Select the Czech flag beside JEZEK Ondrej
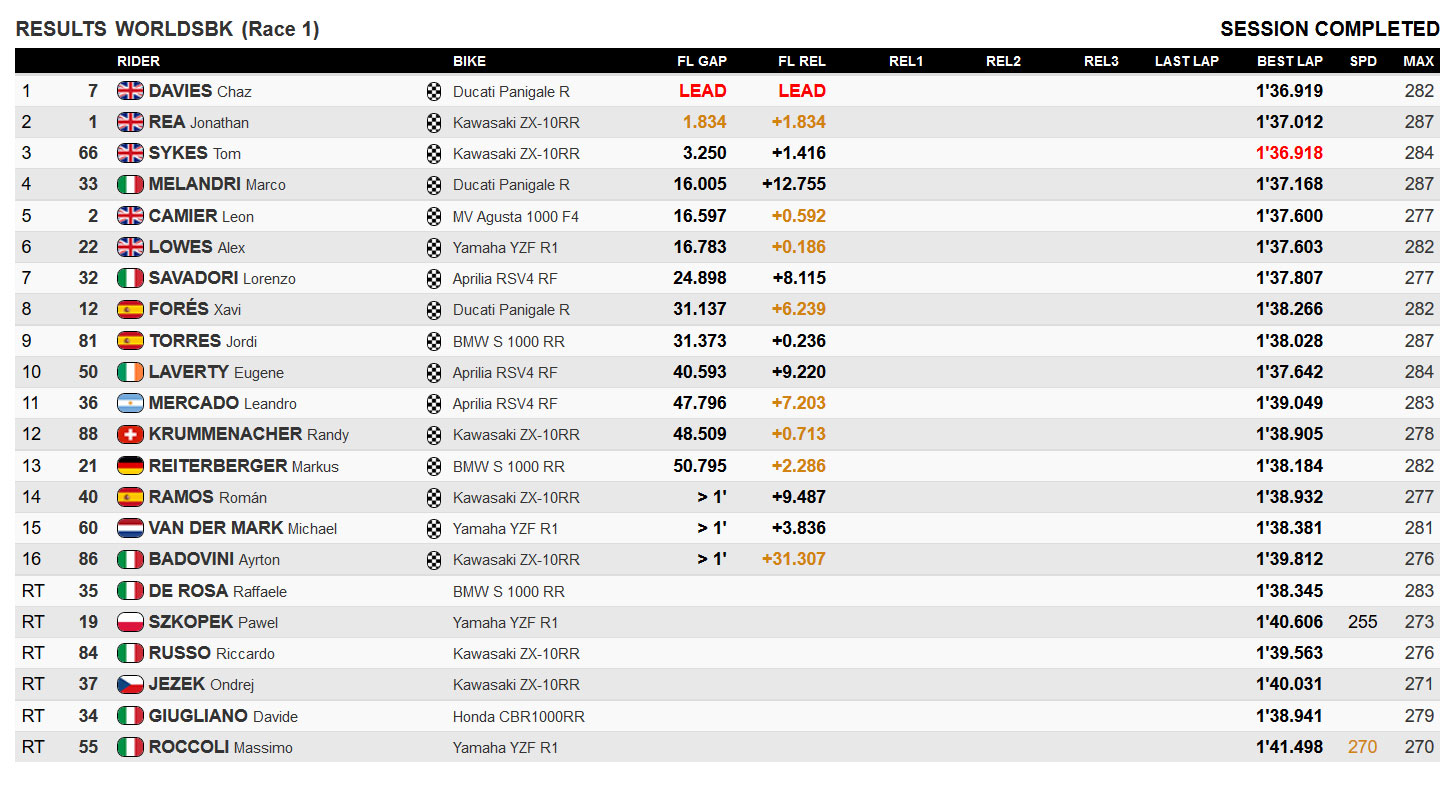 pyautogui.click(x=130, y=684)
